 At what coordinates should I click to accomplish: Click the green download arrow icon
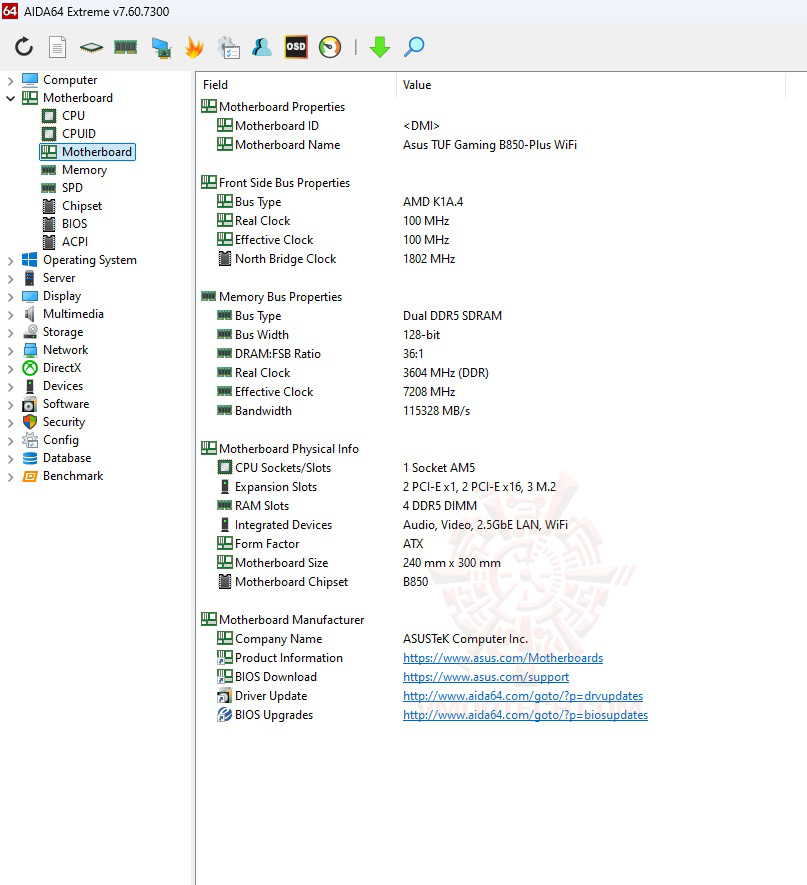[x=380, y=47]
